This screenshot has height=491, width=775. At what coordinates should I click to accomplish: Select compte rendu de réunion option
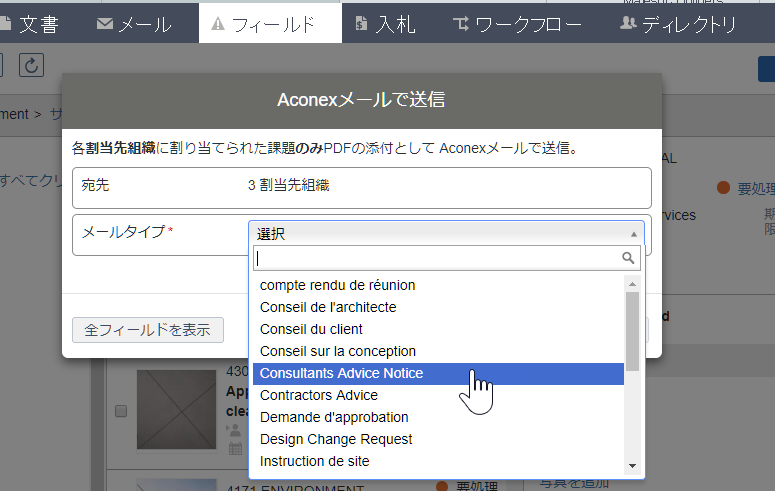438,285
